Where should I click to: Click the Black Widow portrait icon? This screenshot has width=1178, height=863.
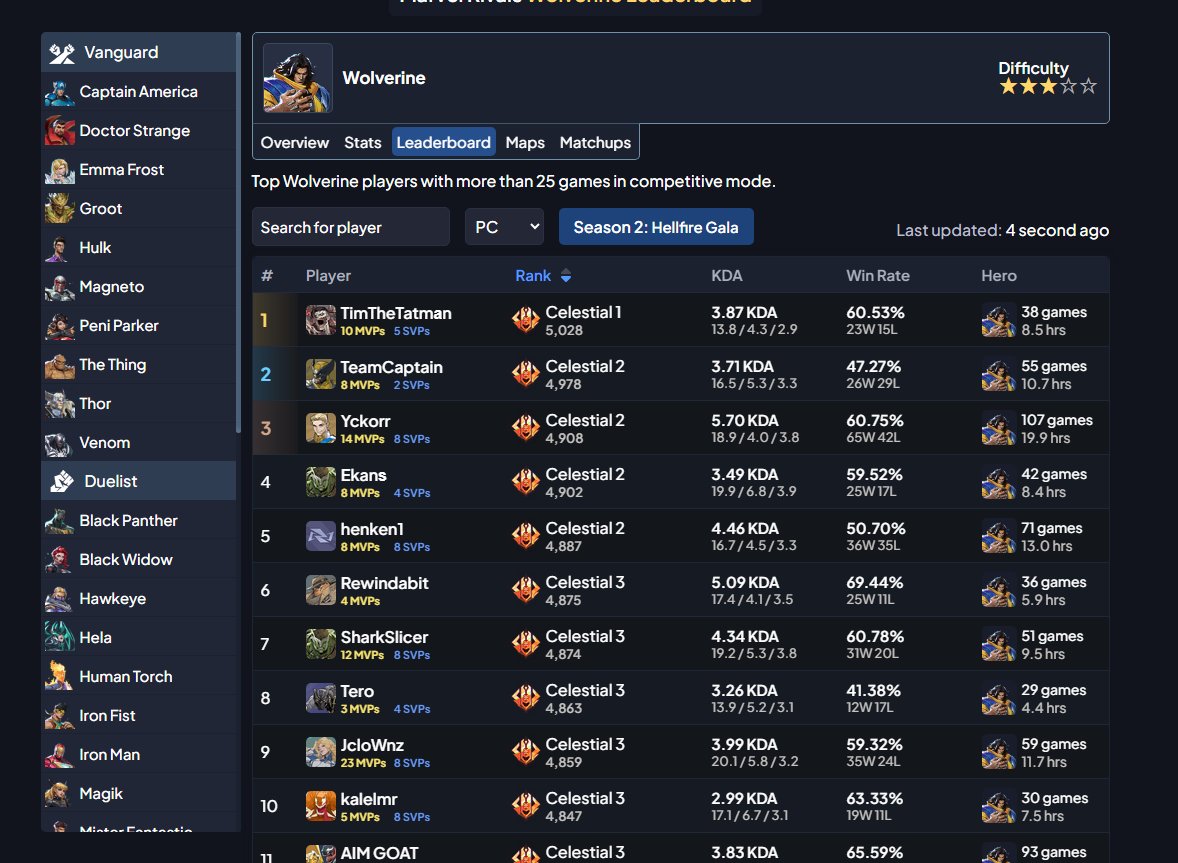pyautogui.click(x=59, y=560)
